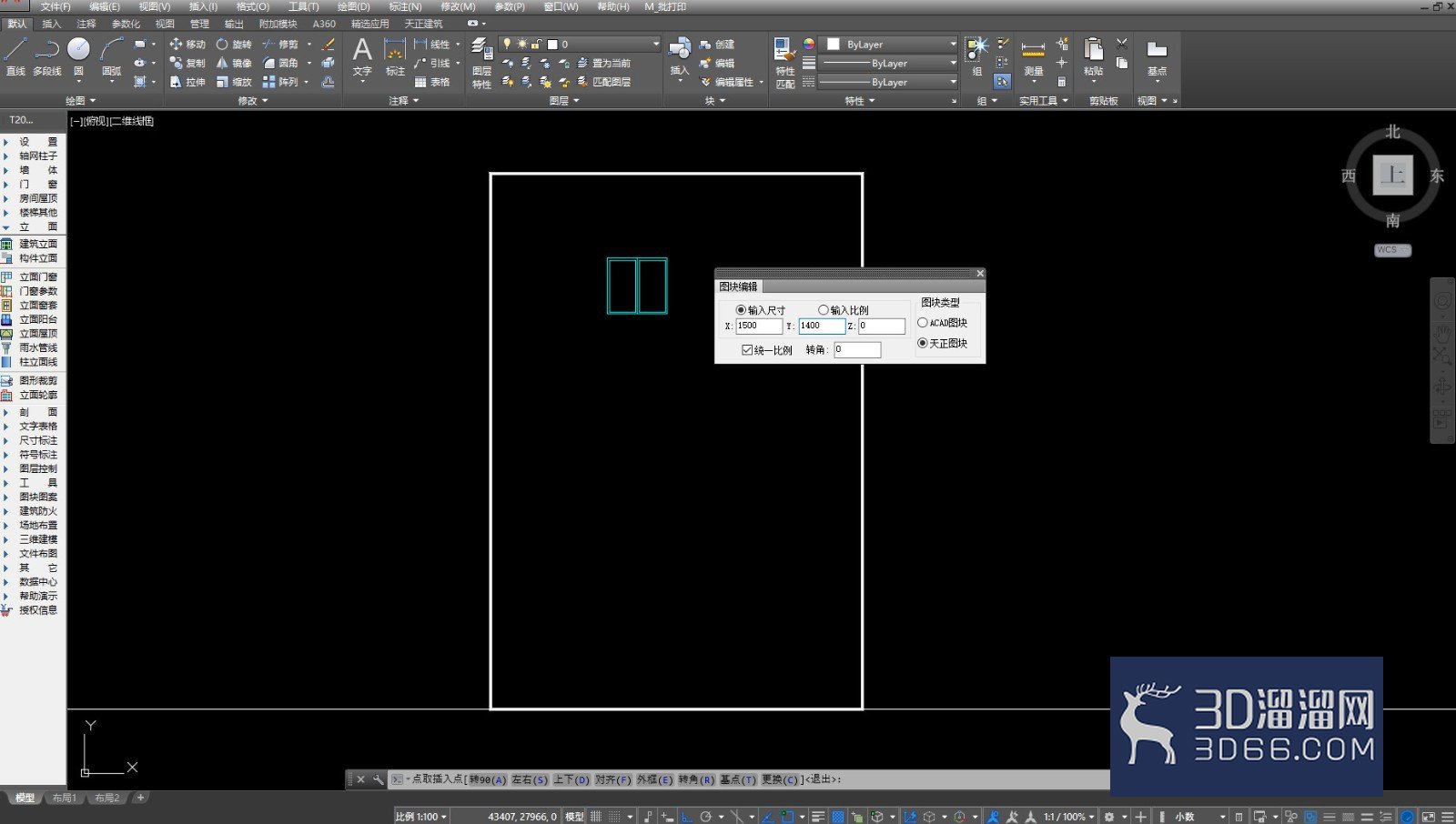Select the 直线 (Line) drawing tool
Image resolution: width=1456 pixels, height=824 pixels.
coord(15,56)
